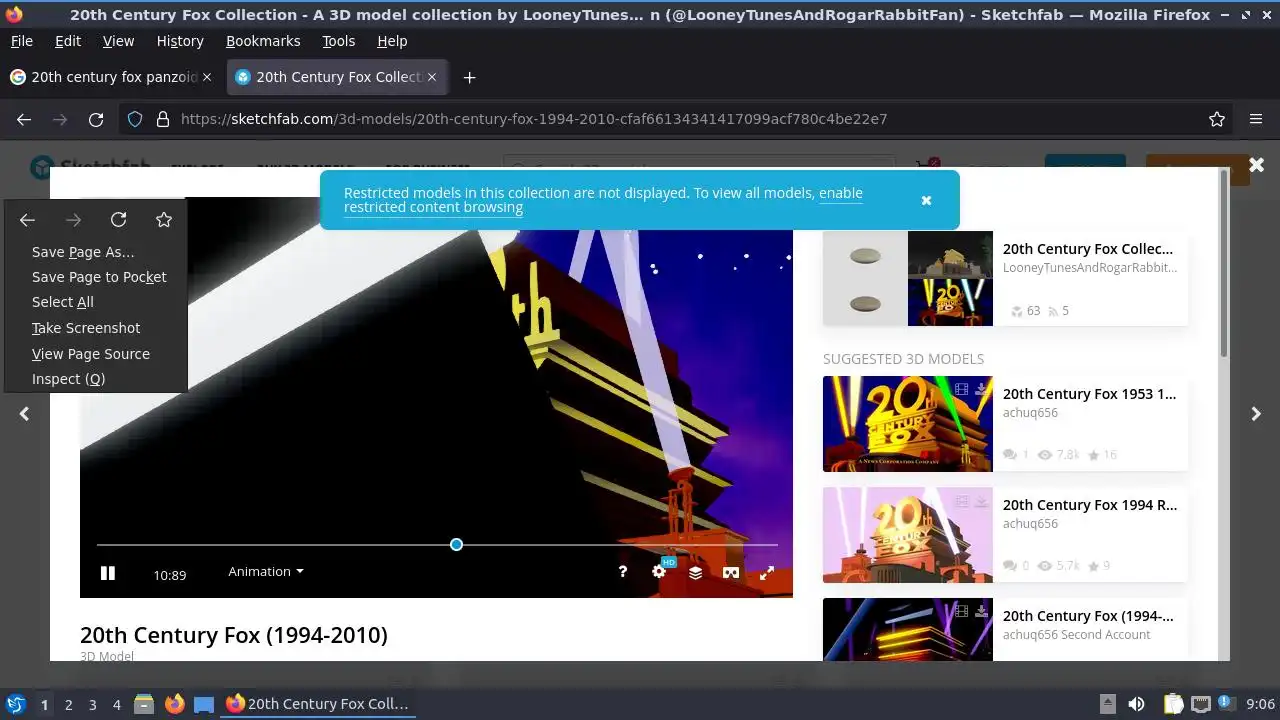The height and width of the screenshot is (720, 1280).
Task: Open the desktop start menu icon
Action: pyautogui.click(x=16, y=704)
